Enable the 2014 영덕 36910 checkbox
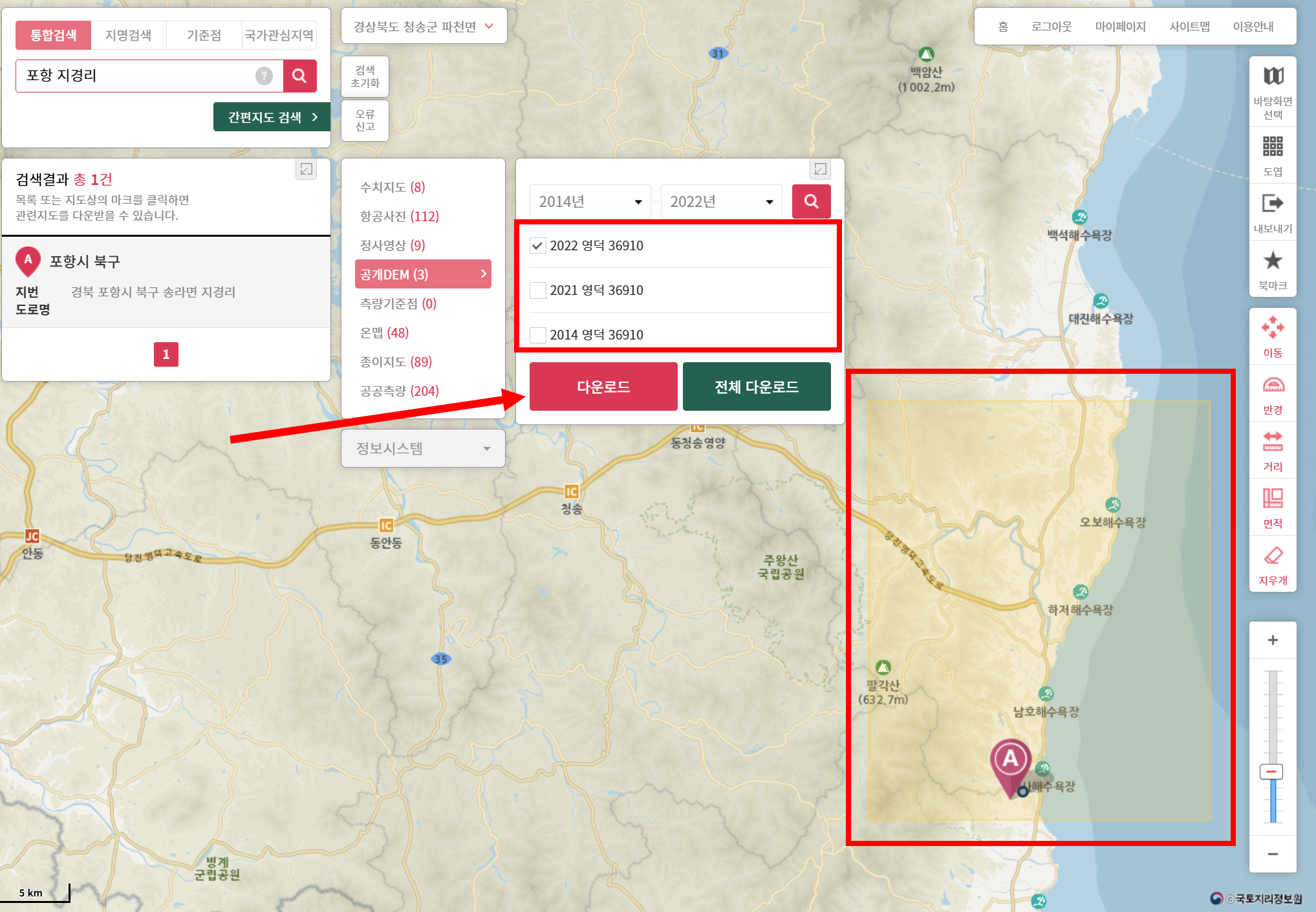 click(x=537, y=335)
